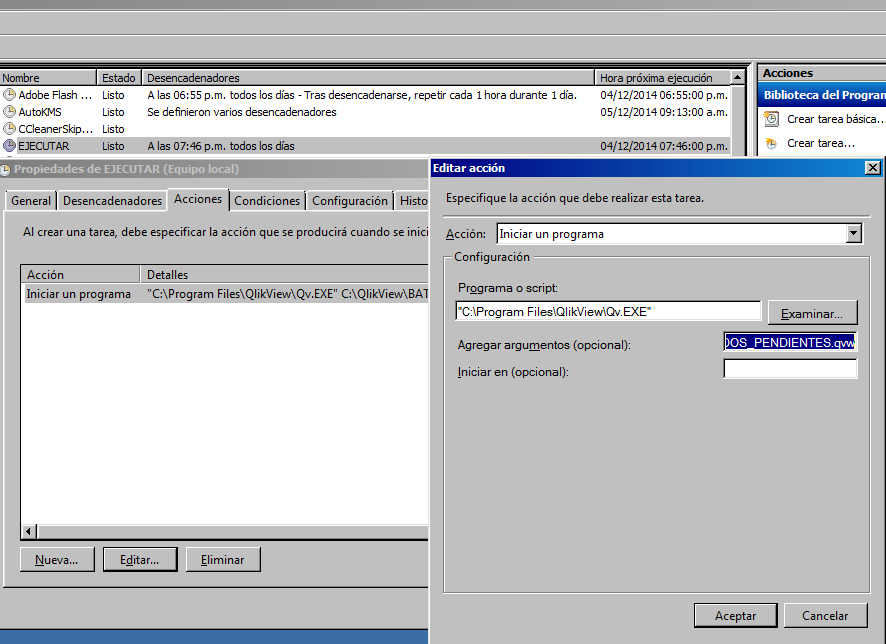
Task: Click the Nueva button to add an action
Action: (x=57, y=559)
